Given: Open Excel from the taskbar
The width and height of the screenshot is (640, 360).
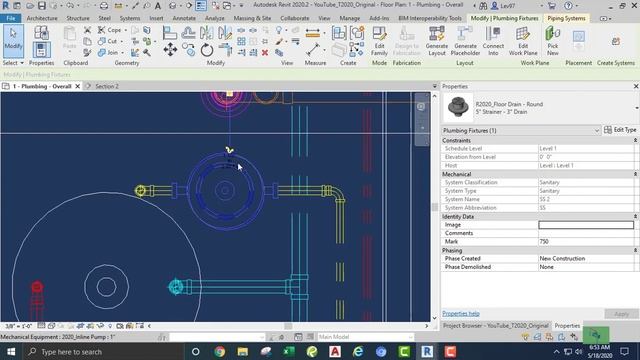Looking at the screenshot, I should click(x=289, y=351).
